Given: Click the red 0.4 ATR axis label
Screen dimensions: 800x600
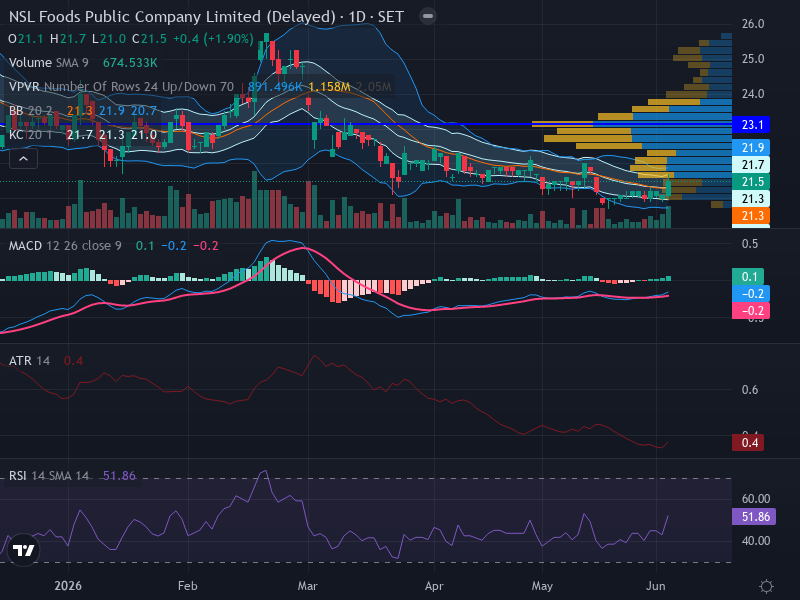Looking at the screenshot, I should [x=748, y=442].
